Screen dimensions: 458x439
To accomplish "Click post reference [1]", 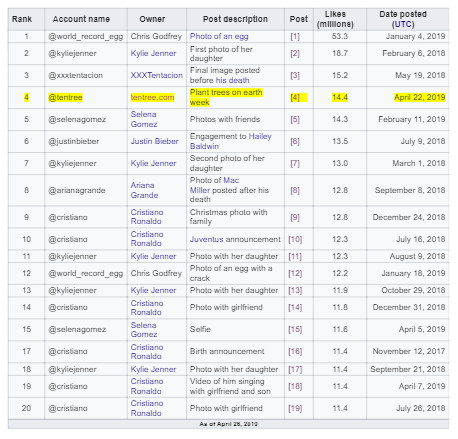I will [x=295, y=36].
